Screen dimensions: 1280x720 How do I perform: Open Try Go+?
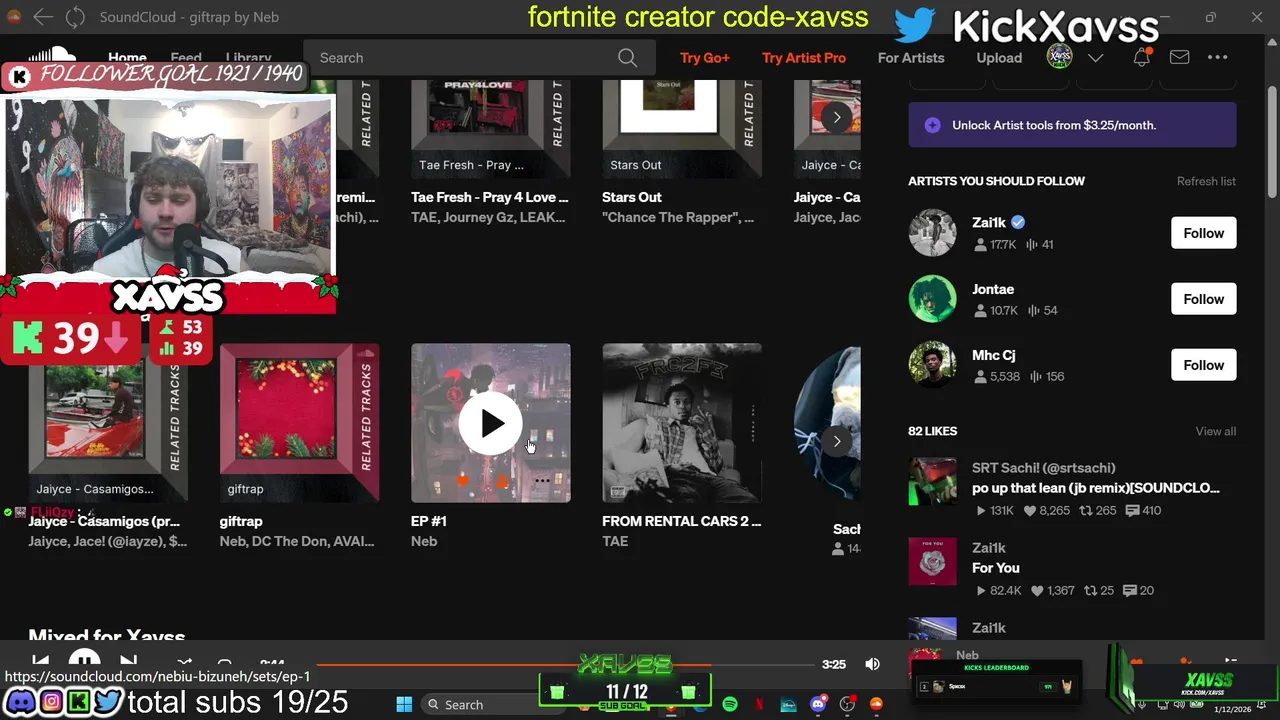pyautogui.click(x=705, y=58)
